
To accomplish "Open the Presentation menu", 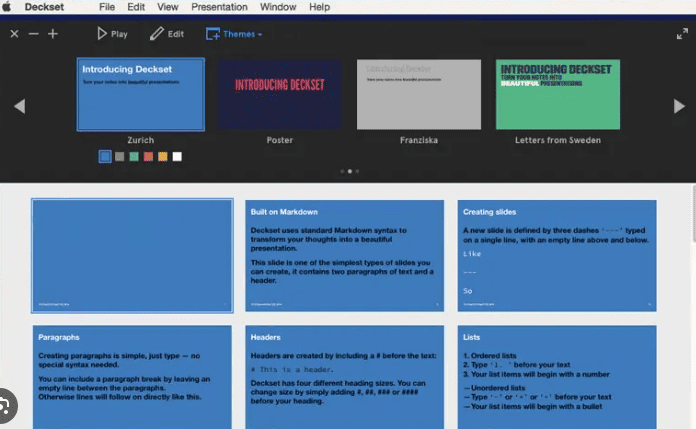I will click(219, 7).
